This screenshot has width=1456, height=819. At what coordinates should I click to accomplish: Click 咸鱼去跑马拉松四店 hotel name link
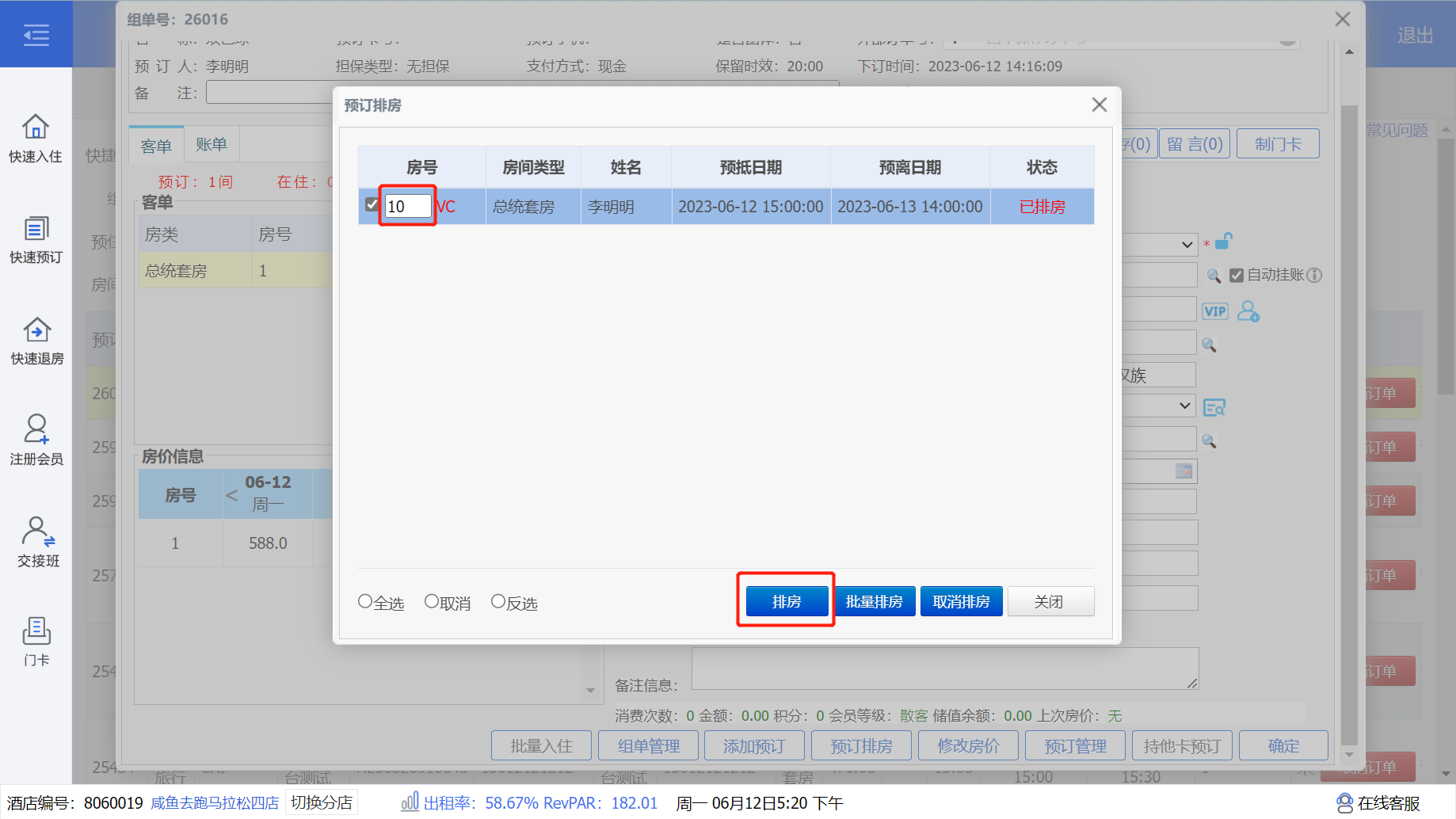click(215, 803)
